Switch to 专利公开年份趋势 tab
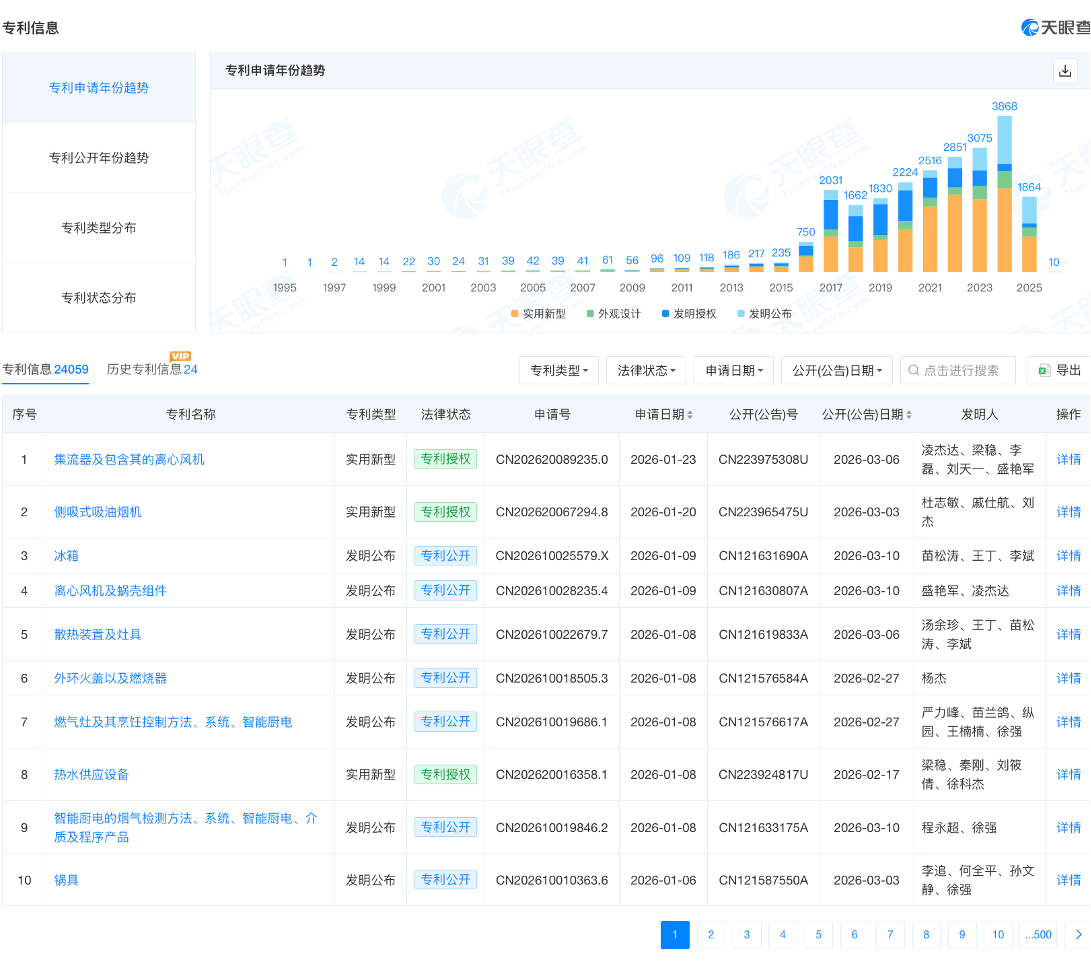Screen dimensions: 1091x968 point(99,158)
